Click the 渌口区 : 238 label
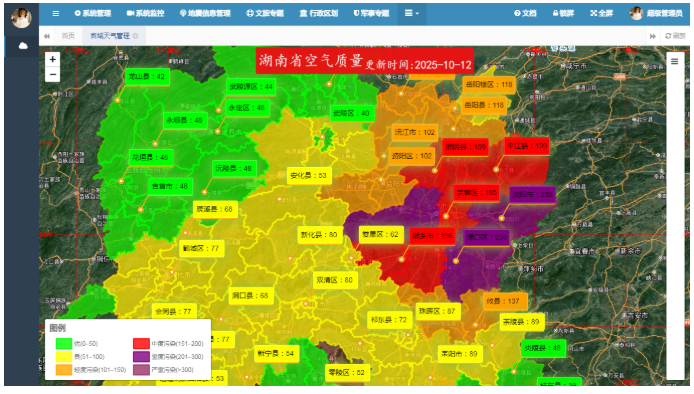Image resolution: width=694 pixels, height=394 pixels. [x=486, y=238]
